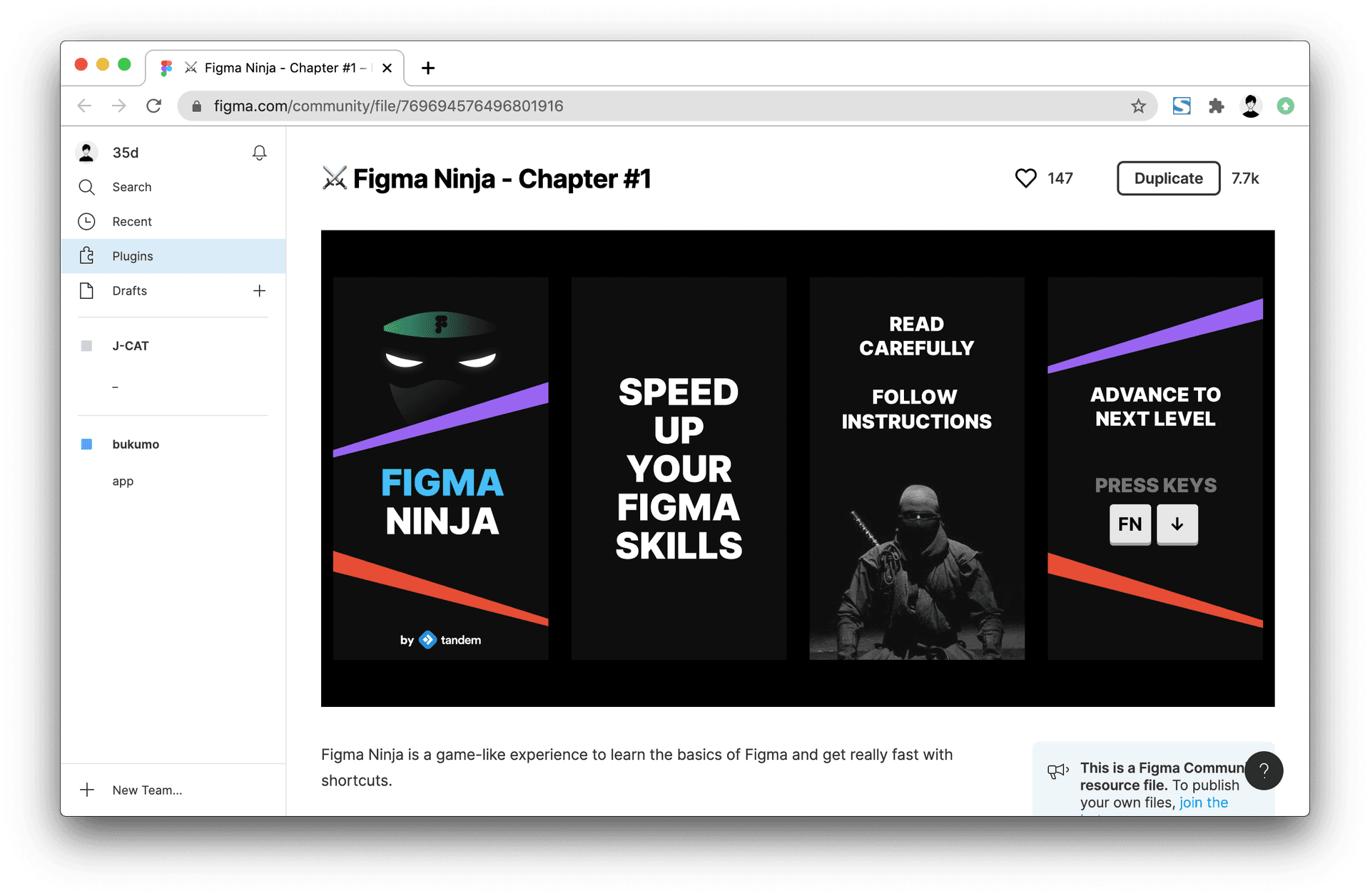
Task: Click the bukumo team blue icon
Action: (86, 444)
